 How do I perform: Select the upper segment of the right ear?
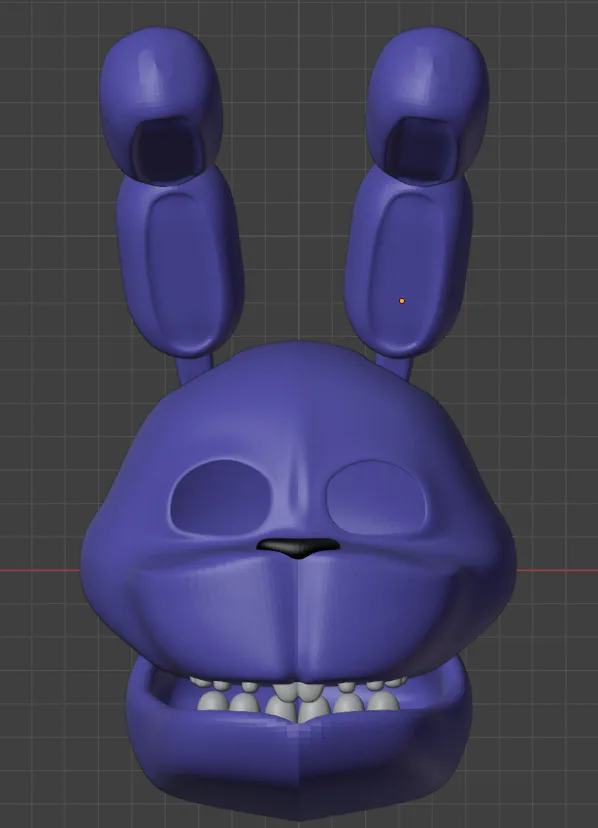pyautogui.click(x=427, y=106)
